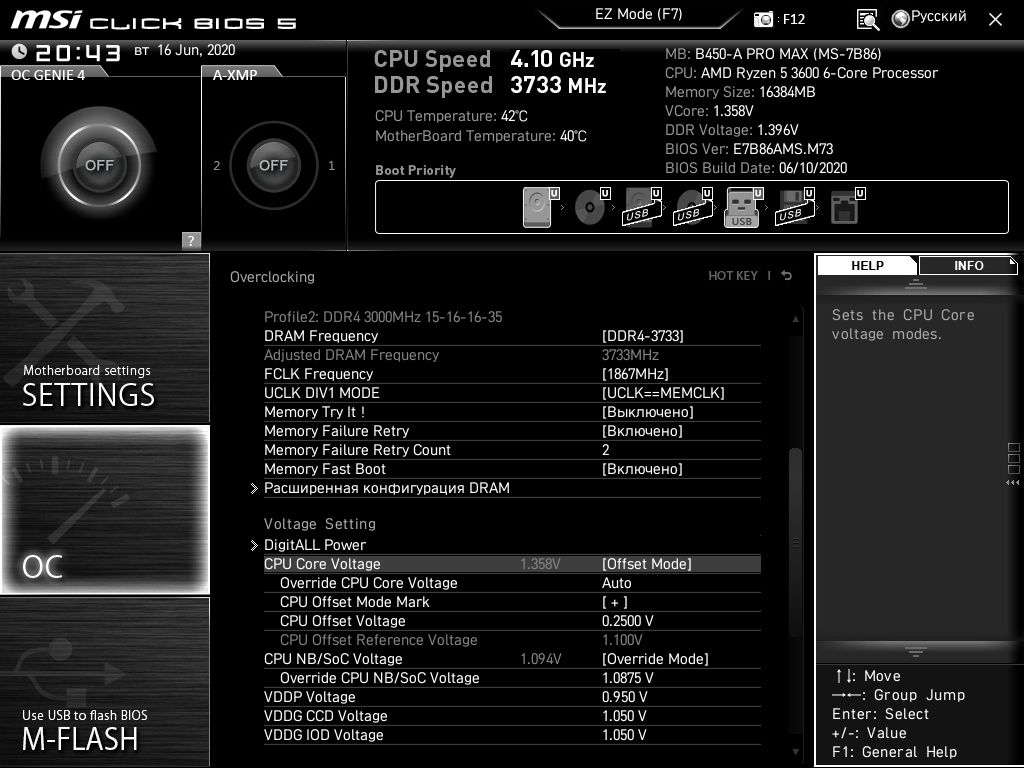
Task: Click the Profile2: DDR4 3000MHz 15-16-16-35 row
Action: click(x=512, y=317)
